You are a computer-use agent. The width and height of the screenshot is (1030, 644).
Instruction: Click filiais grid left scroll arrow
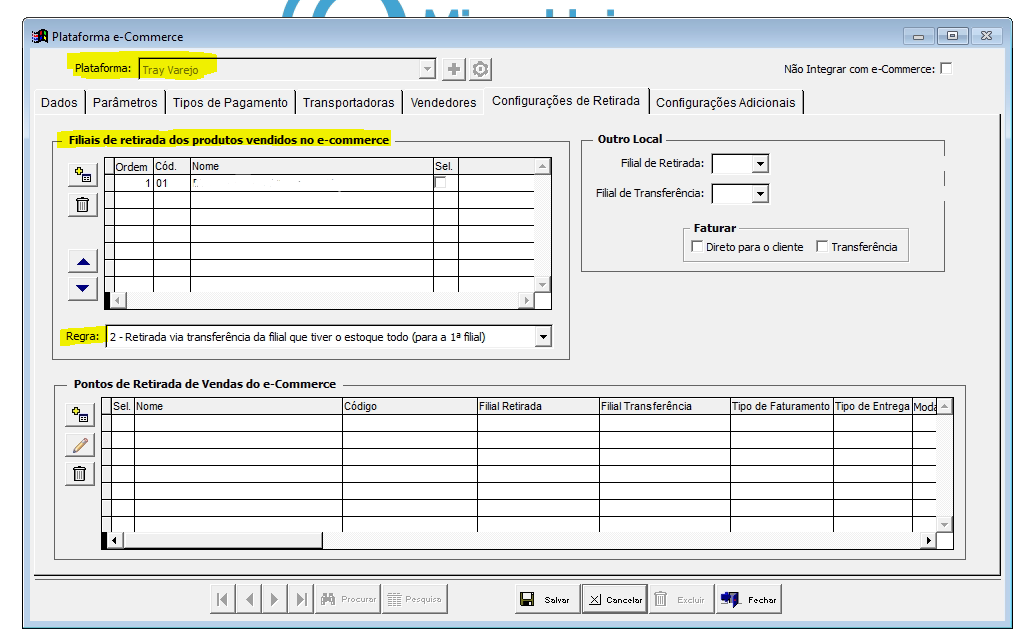(x=118, y=300)
